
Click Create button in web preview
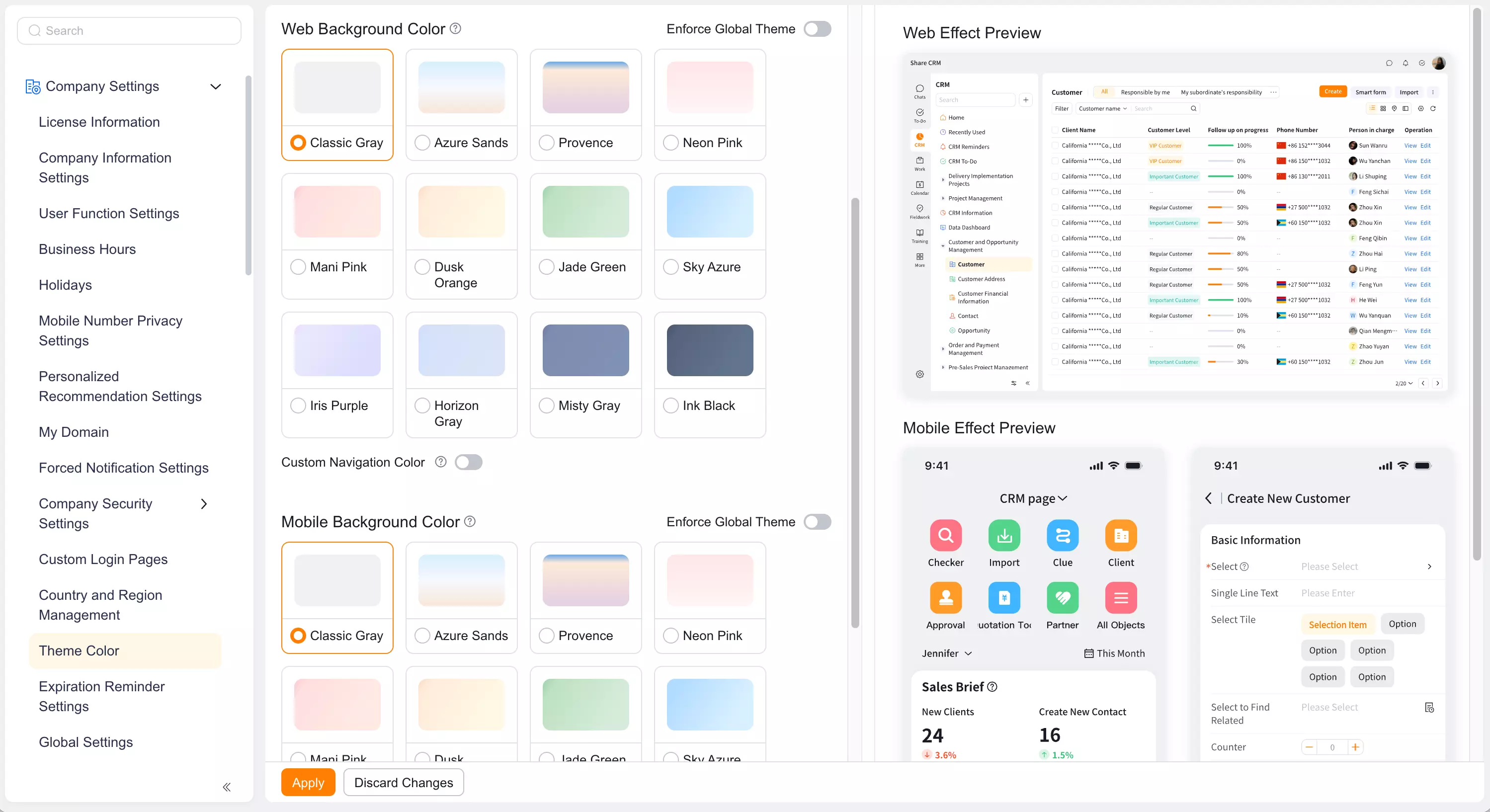[1332, 91]
